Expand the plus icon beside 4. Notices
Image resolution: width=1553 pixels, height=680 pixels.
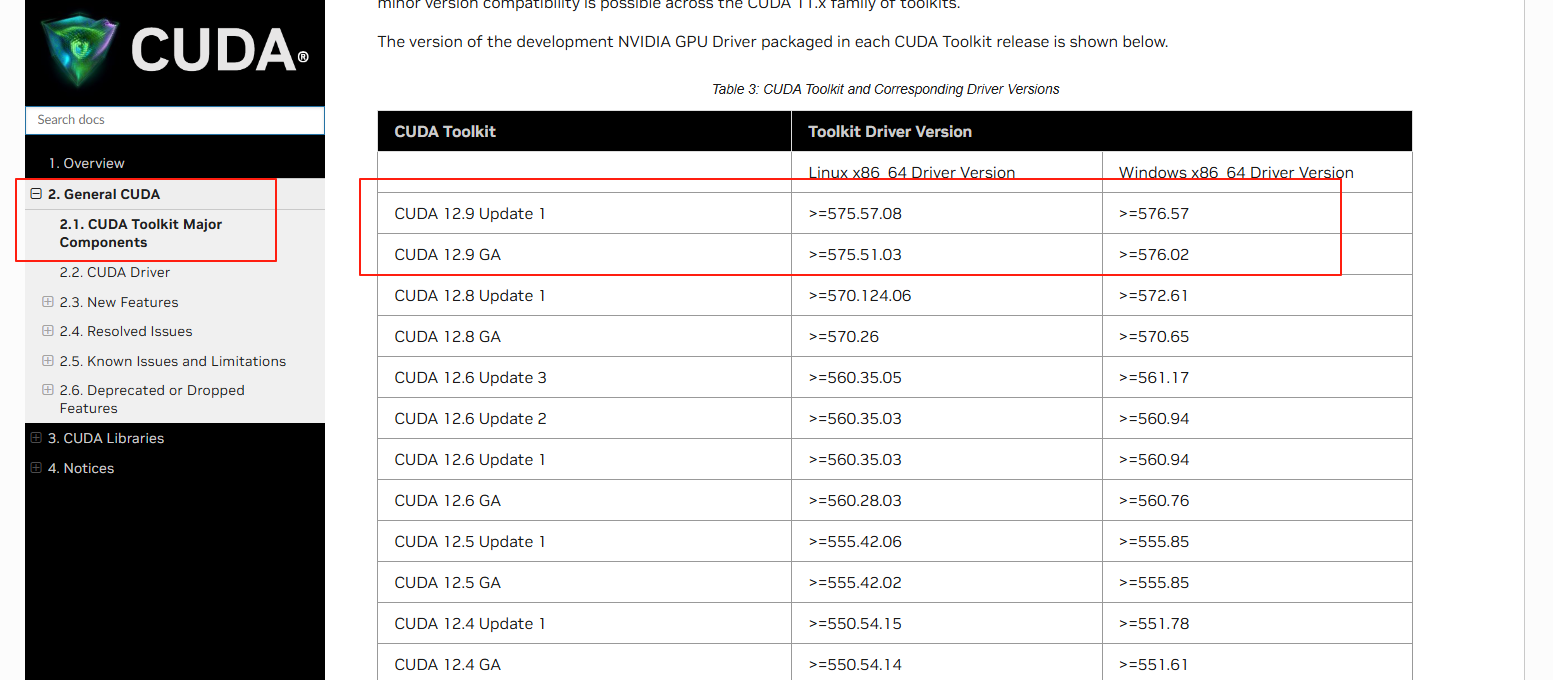tap(36, 468)
